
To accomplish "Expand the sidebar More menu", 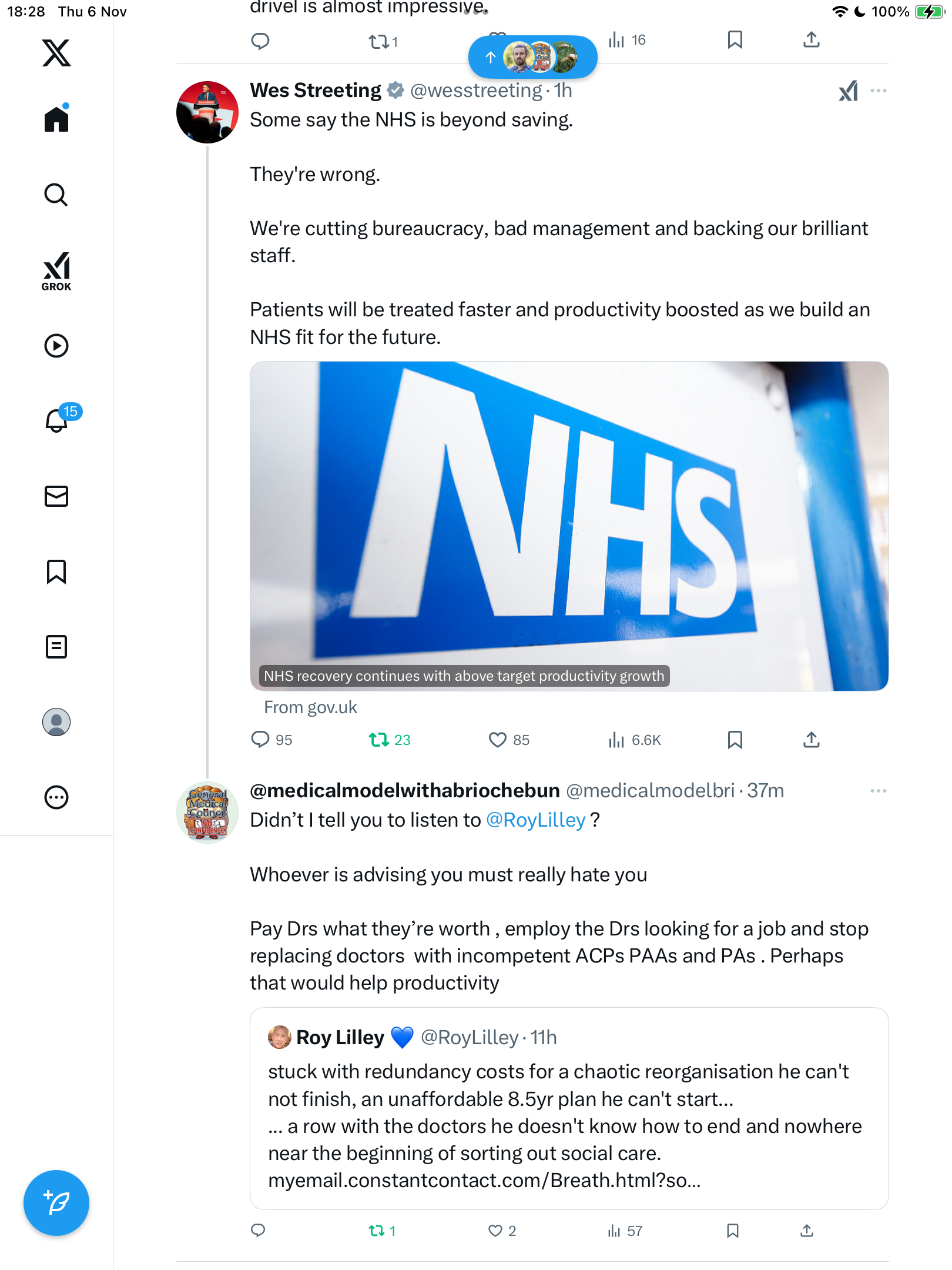I will pos(56,797).
